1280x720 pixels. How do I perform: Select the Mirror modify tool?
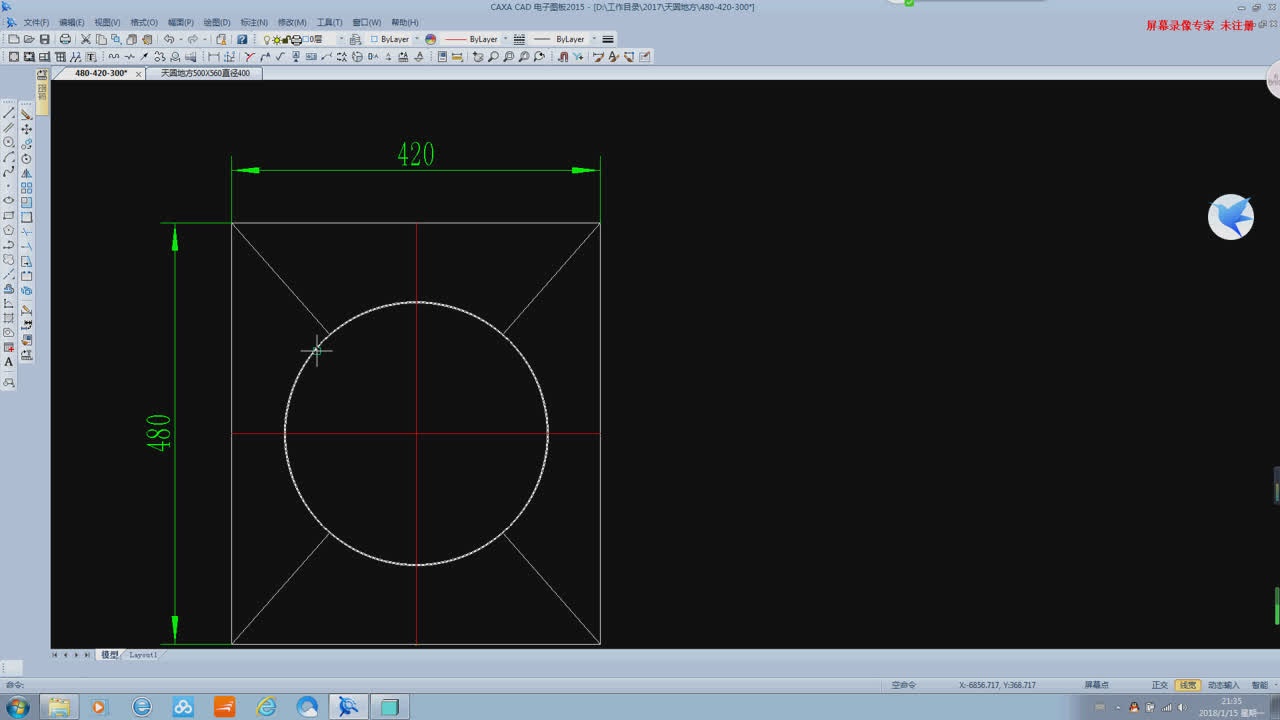26,172
